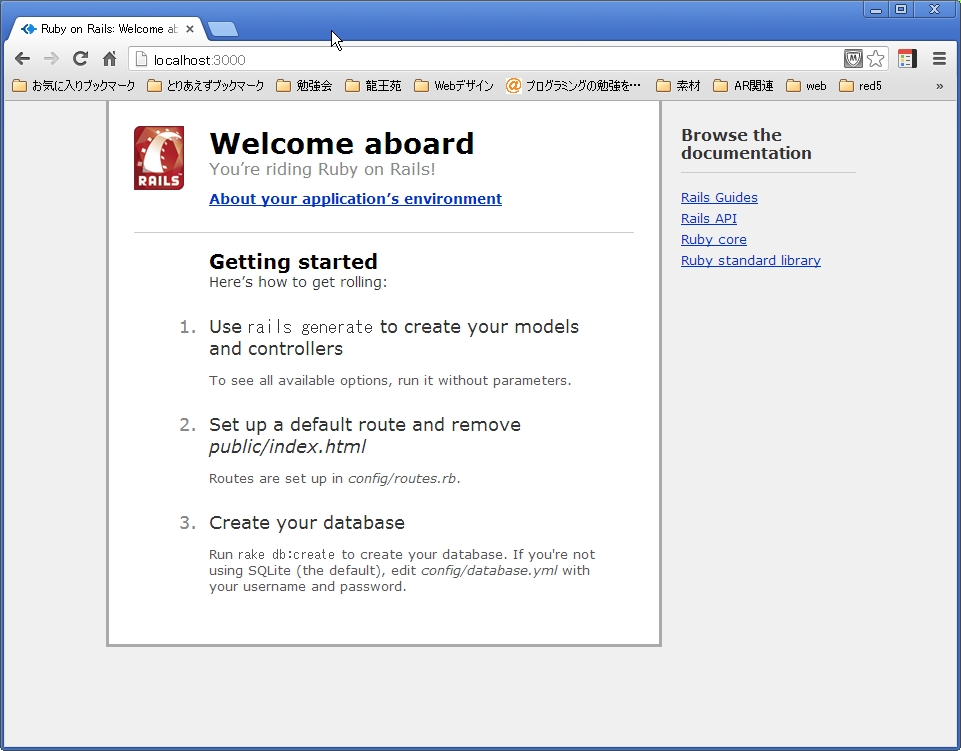Open the Rails Guides link
The width and height of the screenshot is (961, 751).
point(719,197)
